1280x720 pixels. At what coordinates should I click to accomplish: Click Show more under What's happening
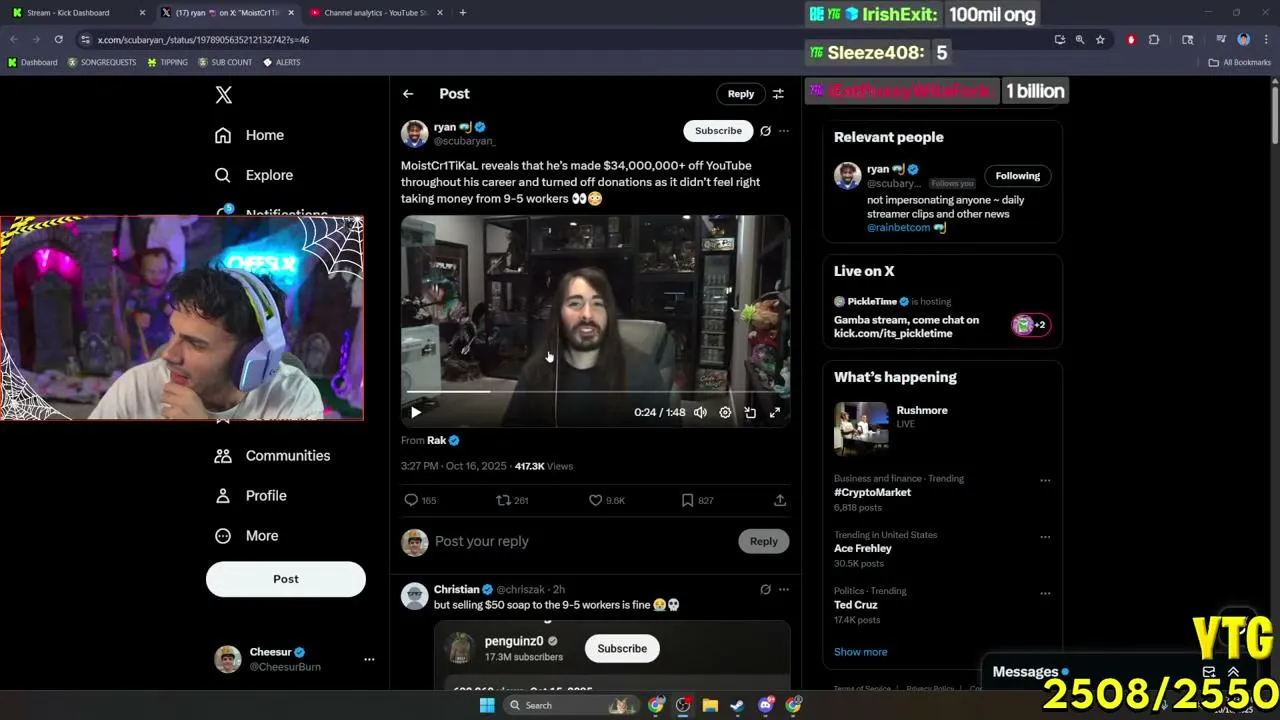pos(861,652)
